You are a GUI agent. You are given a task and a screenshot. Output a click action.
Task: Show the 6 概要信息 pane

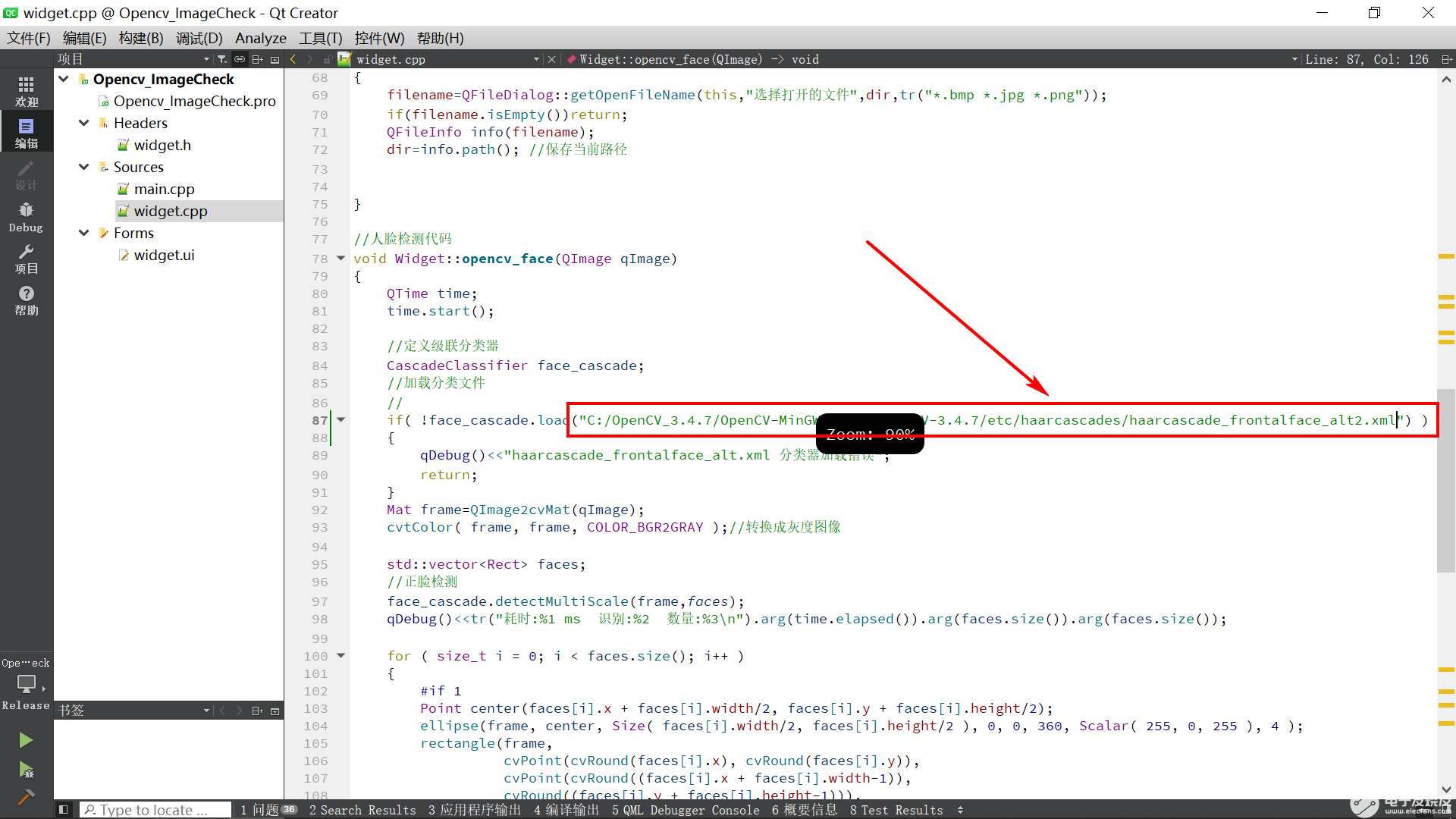(805, 810)
